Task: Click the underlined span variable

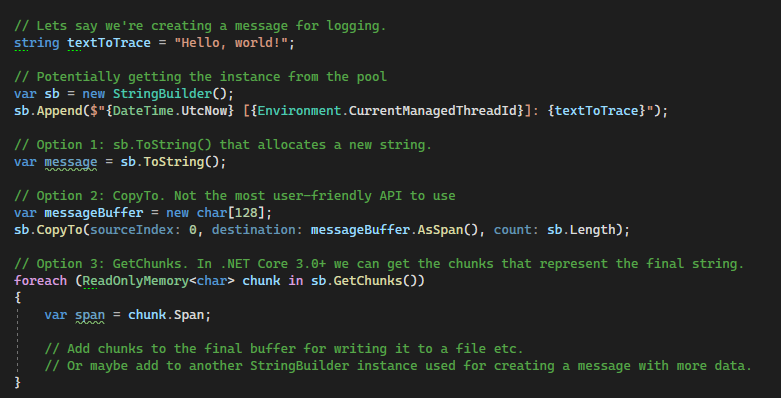Action: tap(90, 315)
